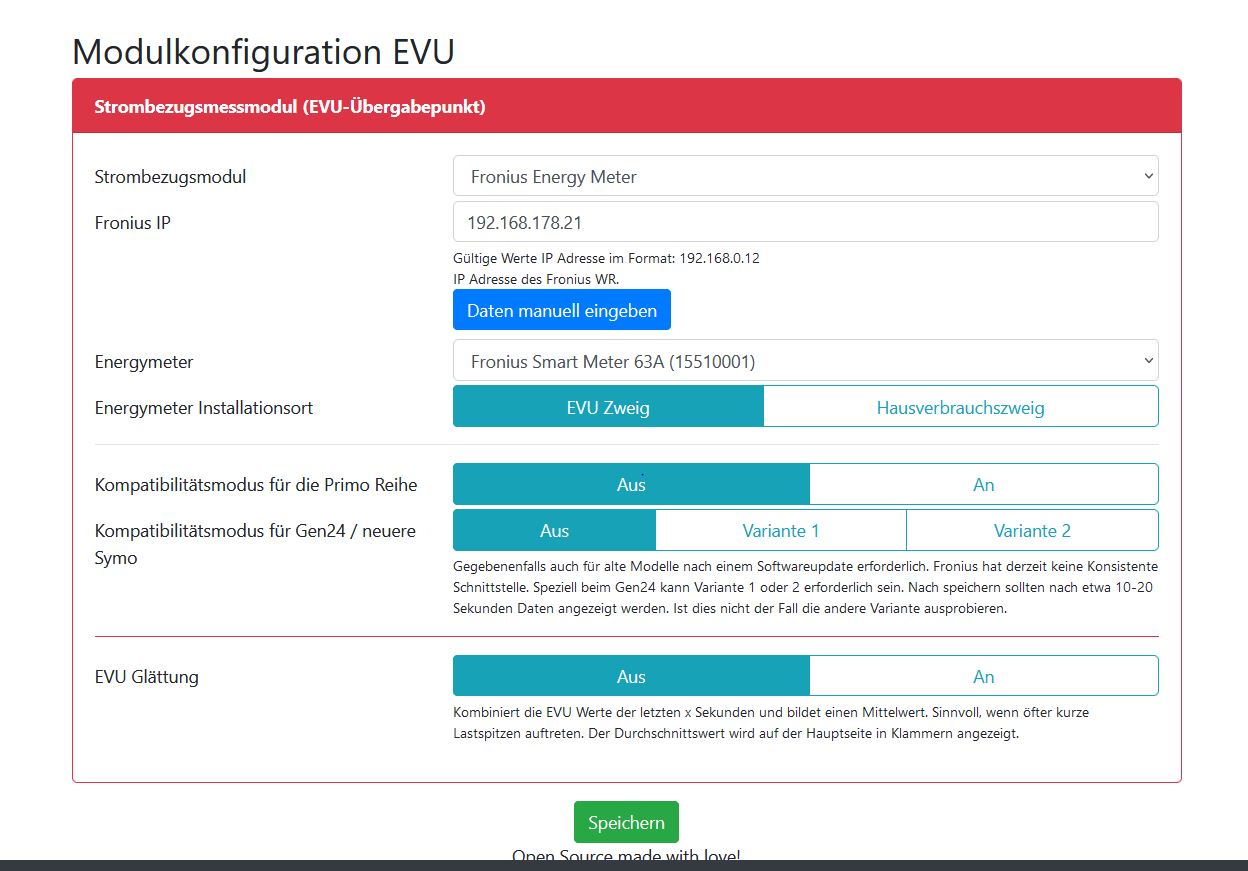The height and width of the screenshot is (871, 1248).
Task: Switch EVU Glättung to Aus
Action: 631,677
